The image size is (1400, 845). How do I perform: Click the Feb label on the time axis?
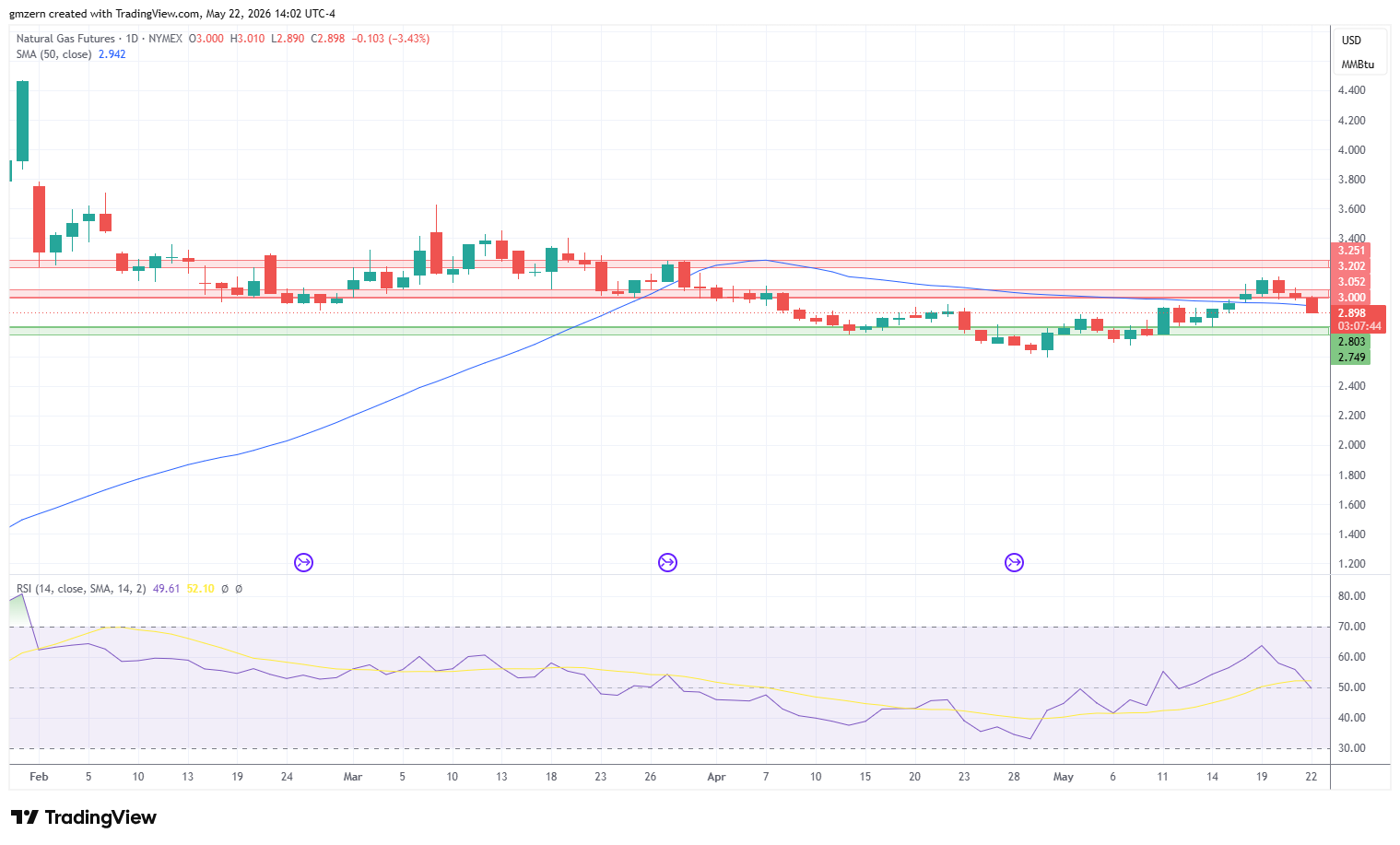(x=39, y=777)
